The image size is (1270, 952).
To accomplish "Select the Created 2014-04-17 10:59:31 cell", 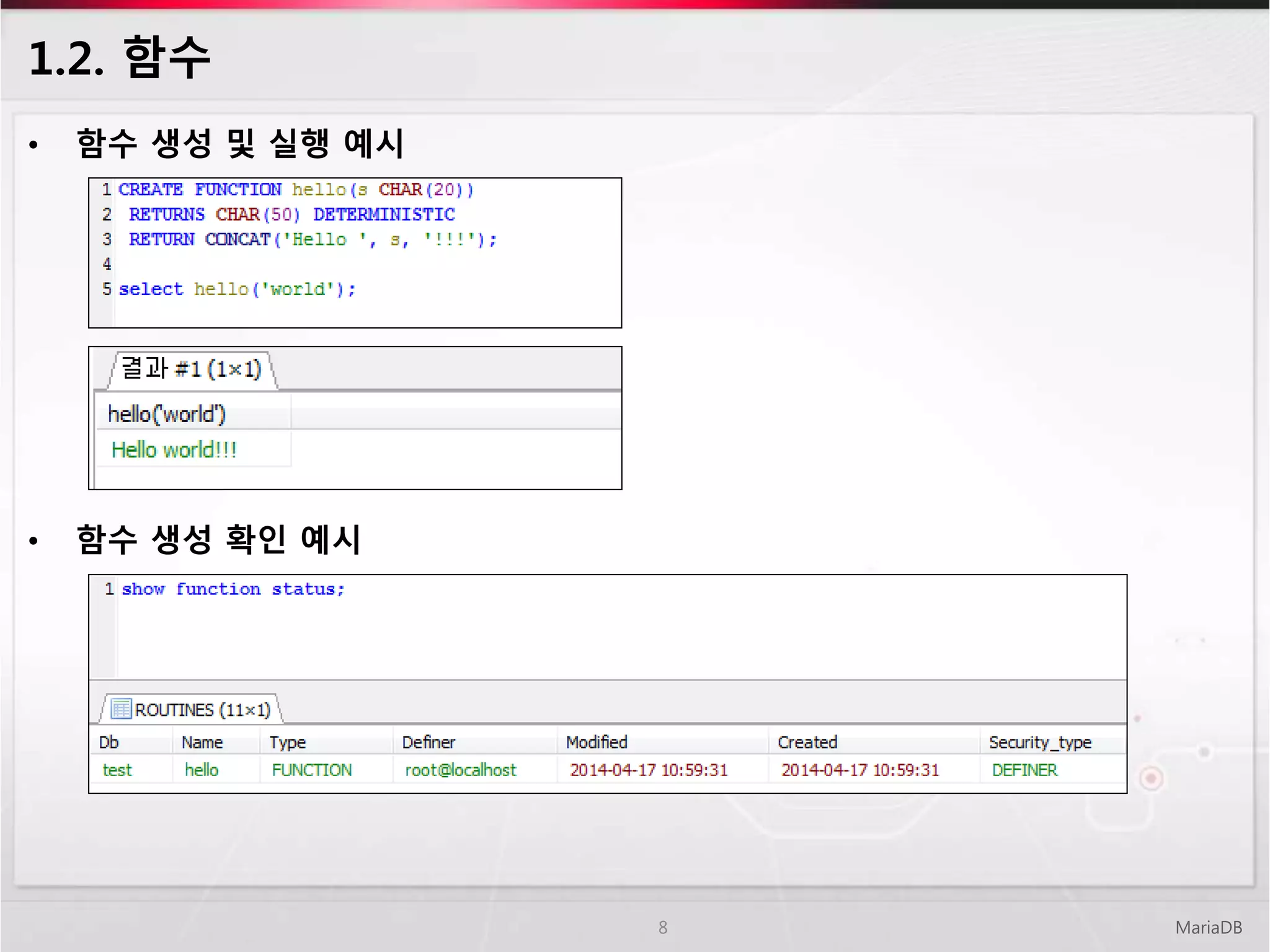I will click(874, 770).
